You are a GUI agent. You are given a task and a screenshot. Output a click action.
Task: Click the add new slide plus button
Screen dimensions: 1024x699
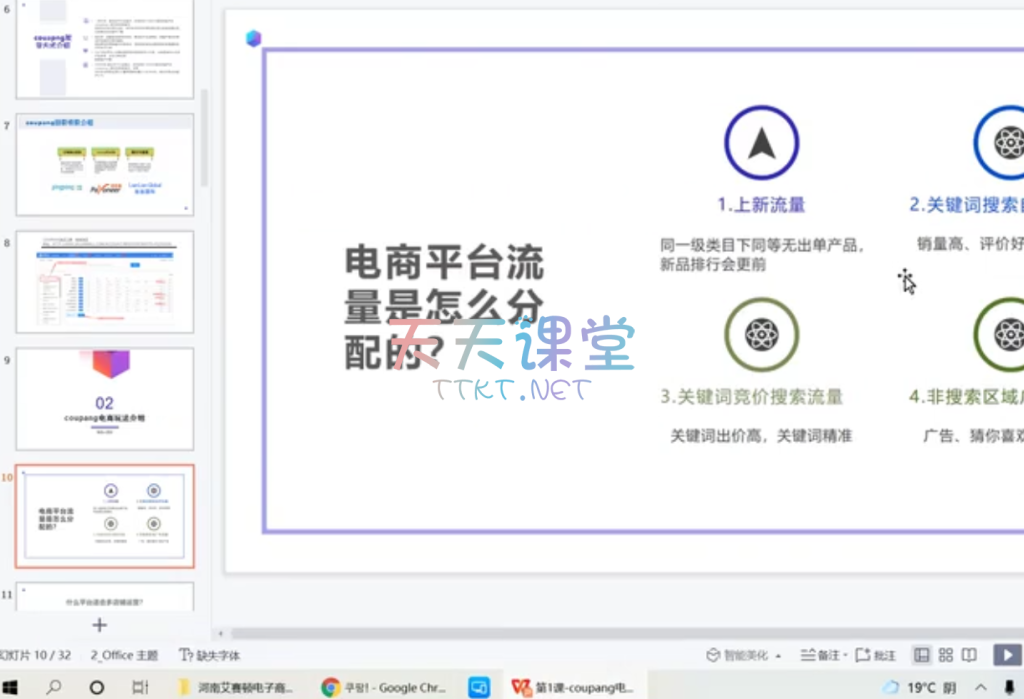(x=99, y=625)
